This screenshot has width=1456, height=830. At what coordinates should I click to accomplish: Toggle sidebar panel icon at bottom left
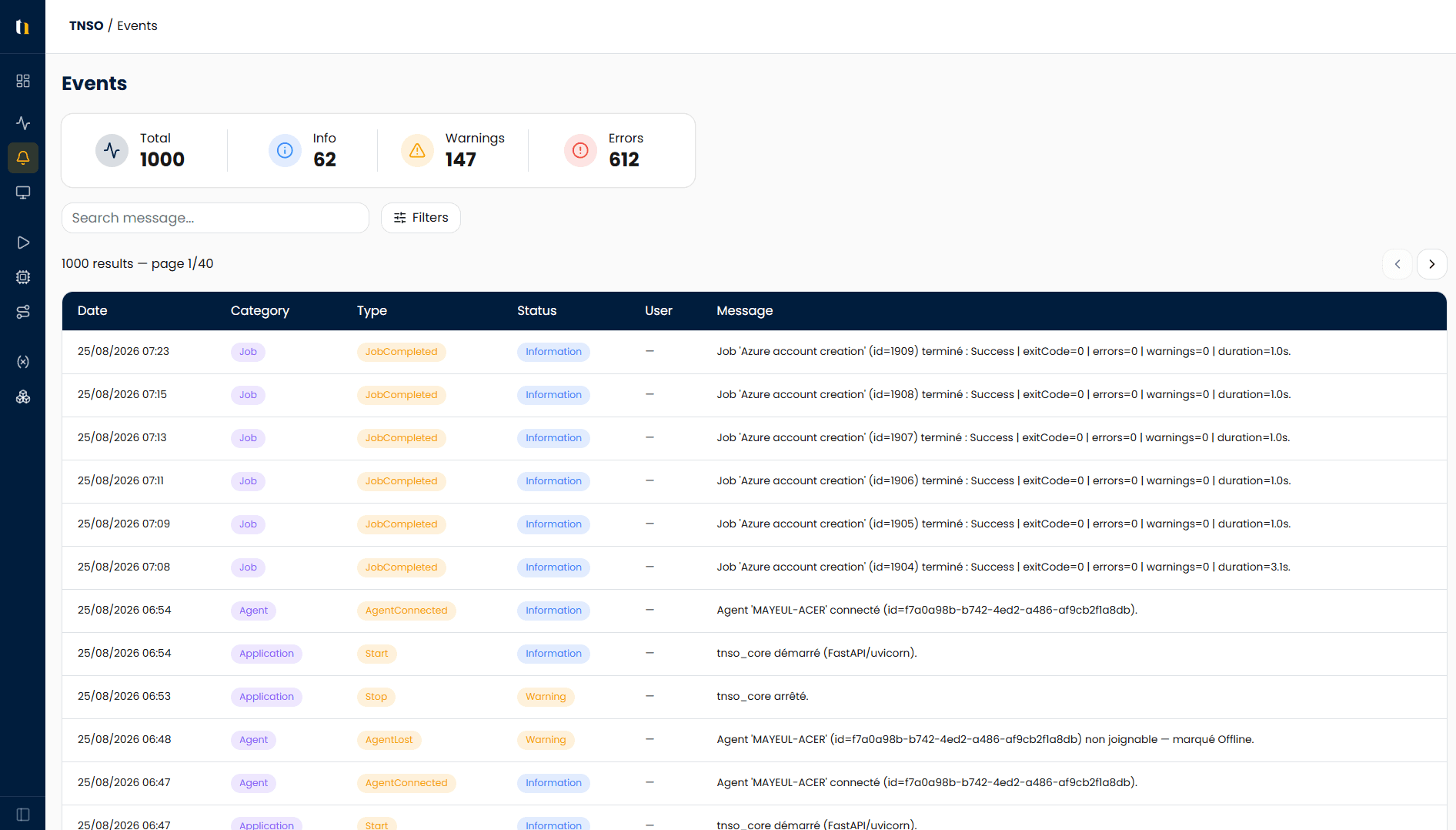point(23,815)
